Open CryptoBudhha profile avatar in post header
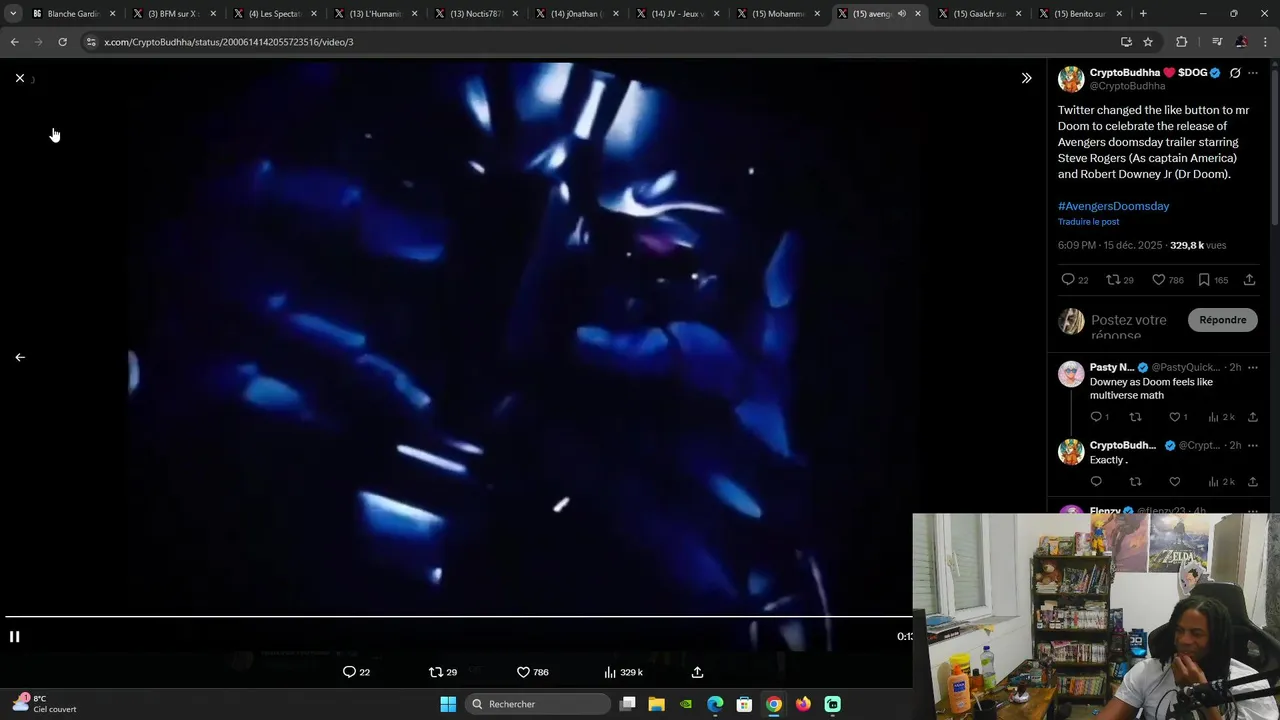This screenshot has width=1280, height=720. click(x=1071, y=79)
